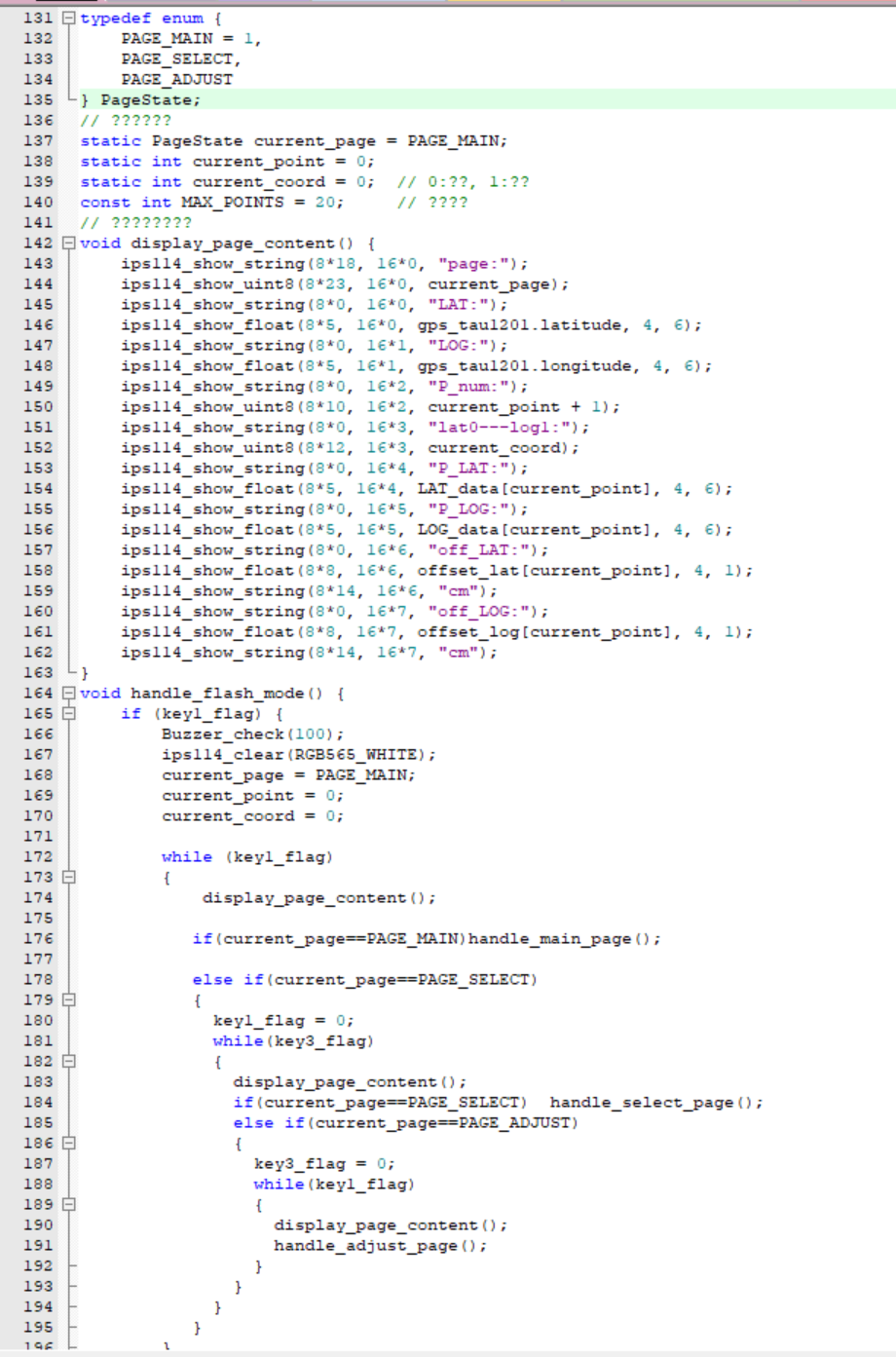The width and height of the screenshot is (896, 1357).
Task: Click line number 142 in the gutter
Action: 38,243
